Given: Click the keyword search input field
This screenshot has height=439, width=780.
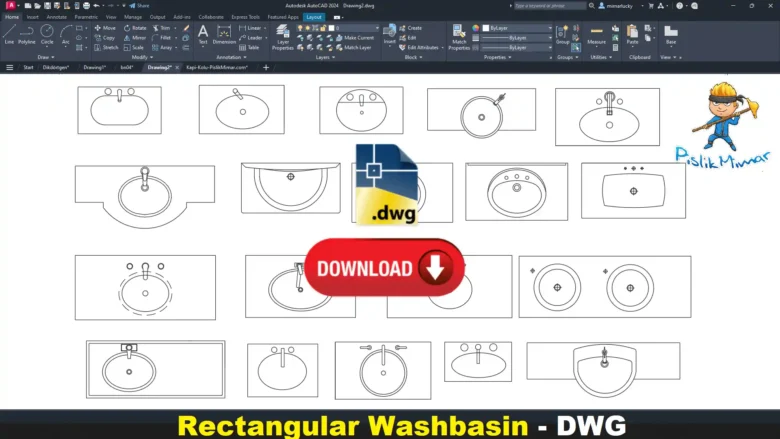Looking at the screenshot, I should pyautogui.click(x=550, y=6).
